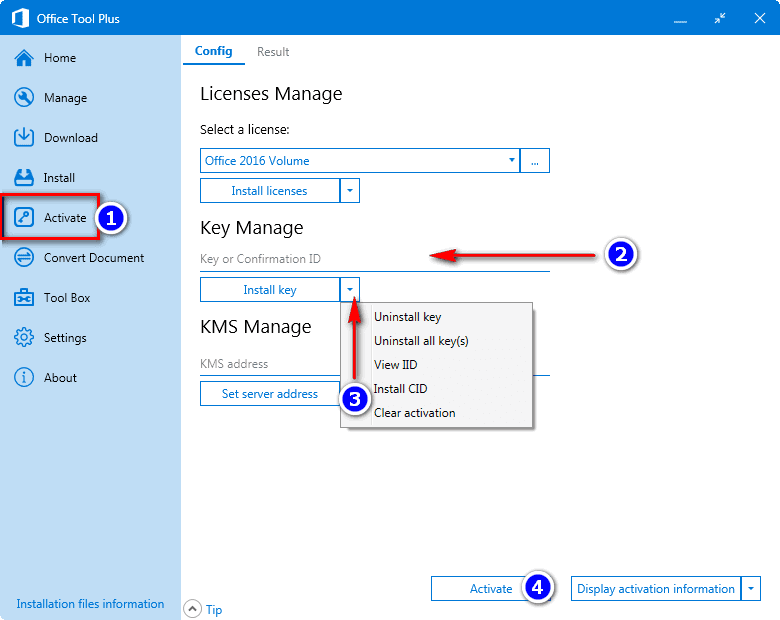The width and height of the screenshot is (780, 620).
Task: Choose Install CID from the menu
Action: [400, 389]
